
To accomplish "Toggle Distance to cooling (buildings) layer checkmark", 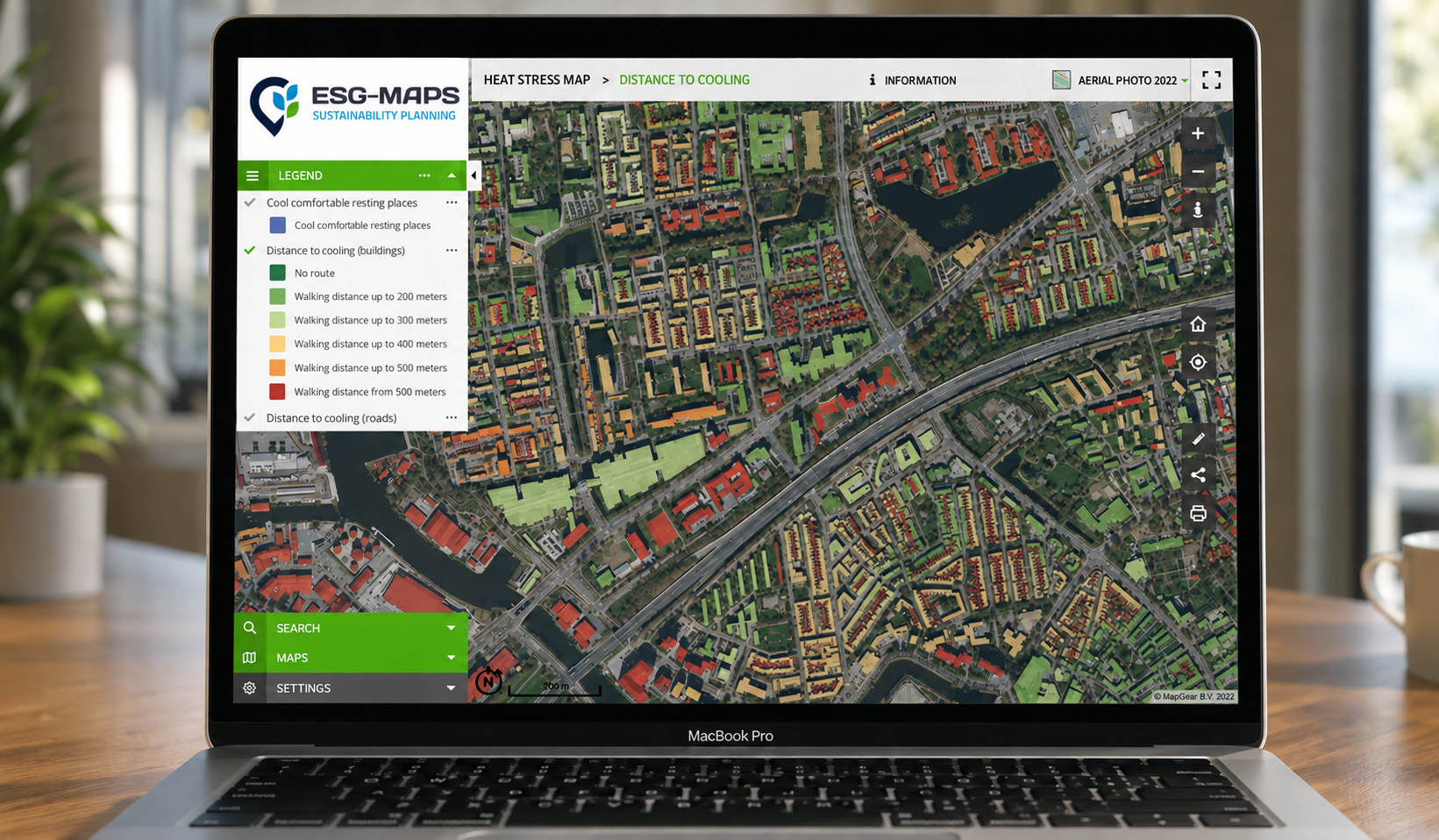I will (250, 250).
